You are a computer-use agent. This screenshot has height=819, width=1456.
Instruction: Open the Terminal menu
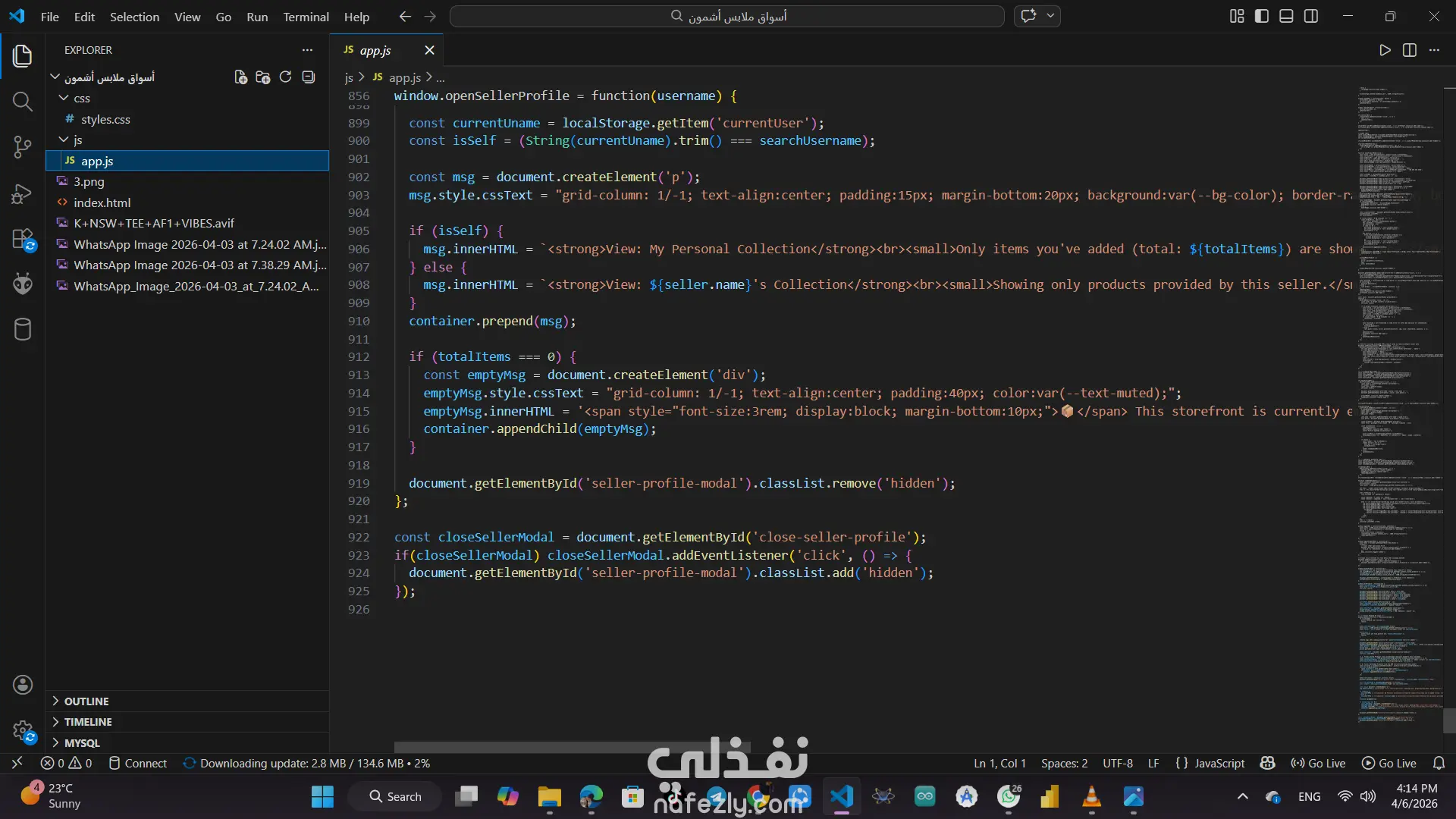306,17
